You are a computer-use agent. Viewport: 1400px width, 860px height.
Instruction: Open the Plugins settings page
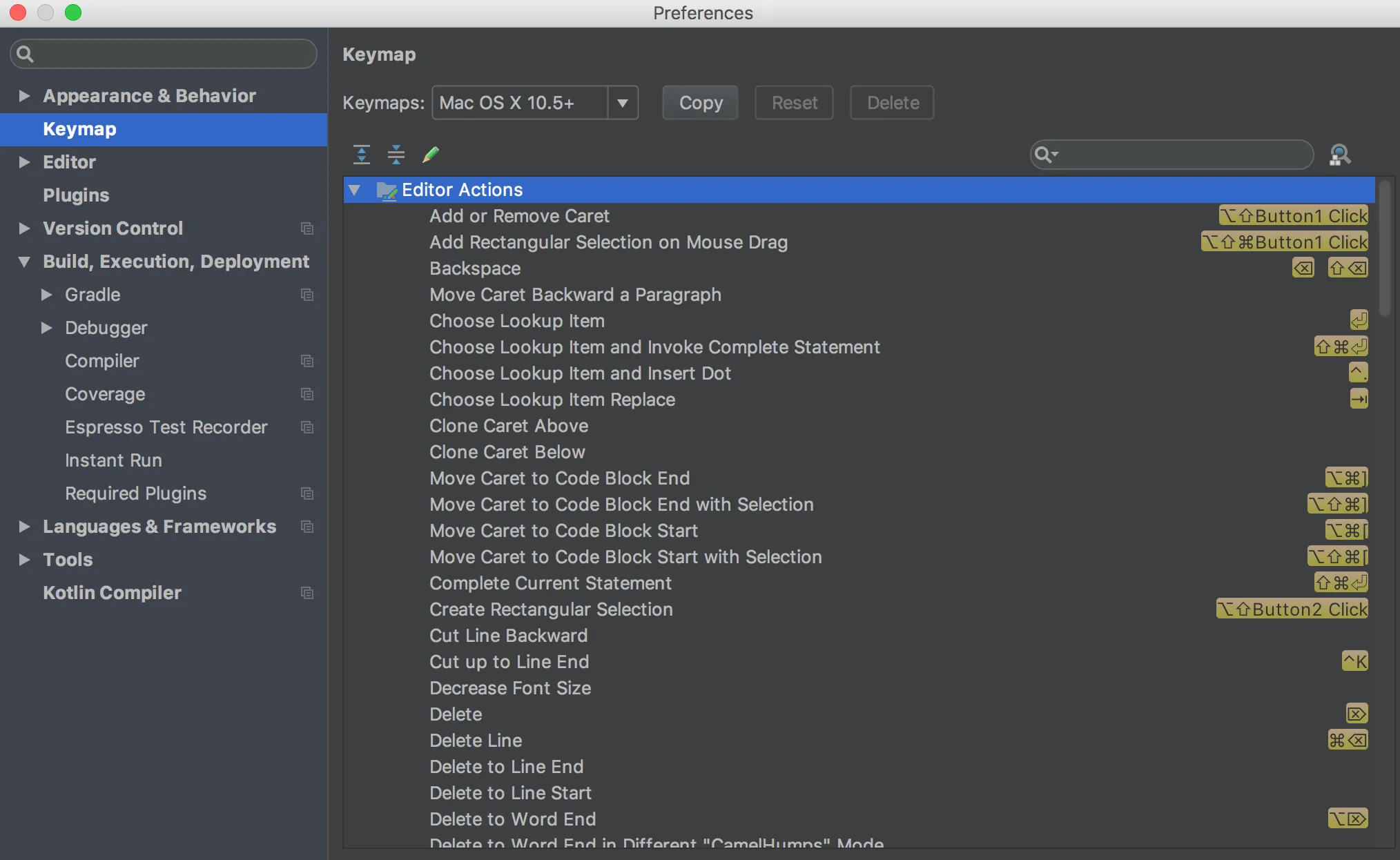(x=76, y=195)
